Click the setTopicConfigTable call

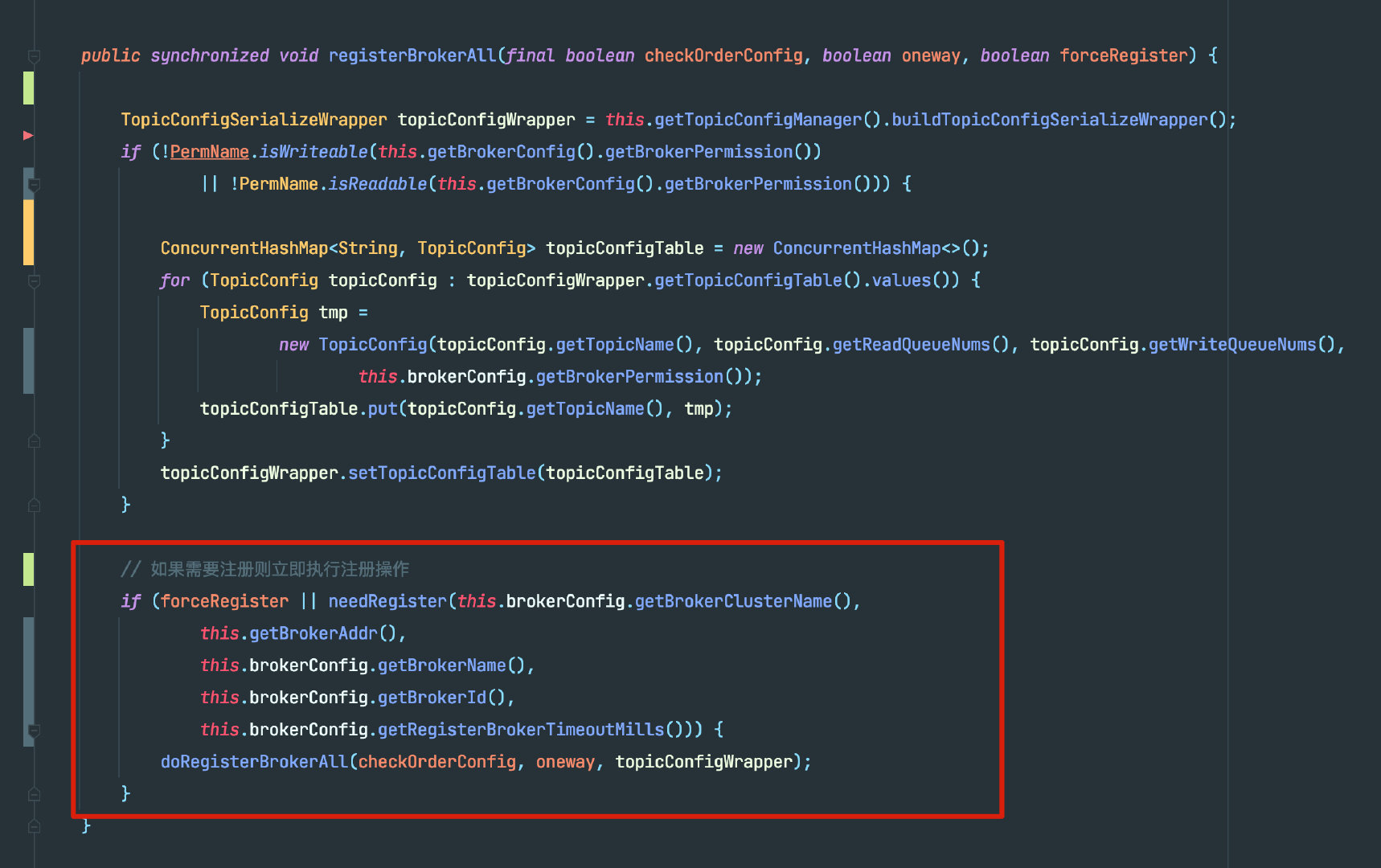(x=442, y=473)
